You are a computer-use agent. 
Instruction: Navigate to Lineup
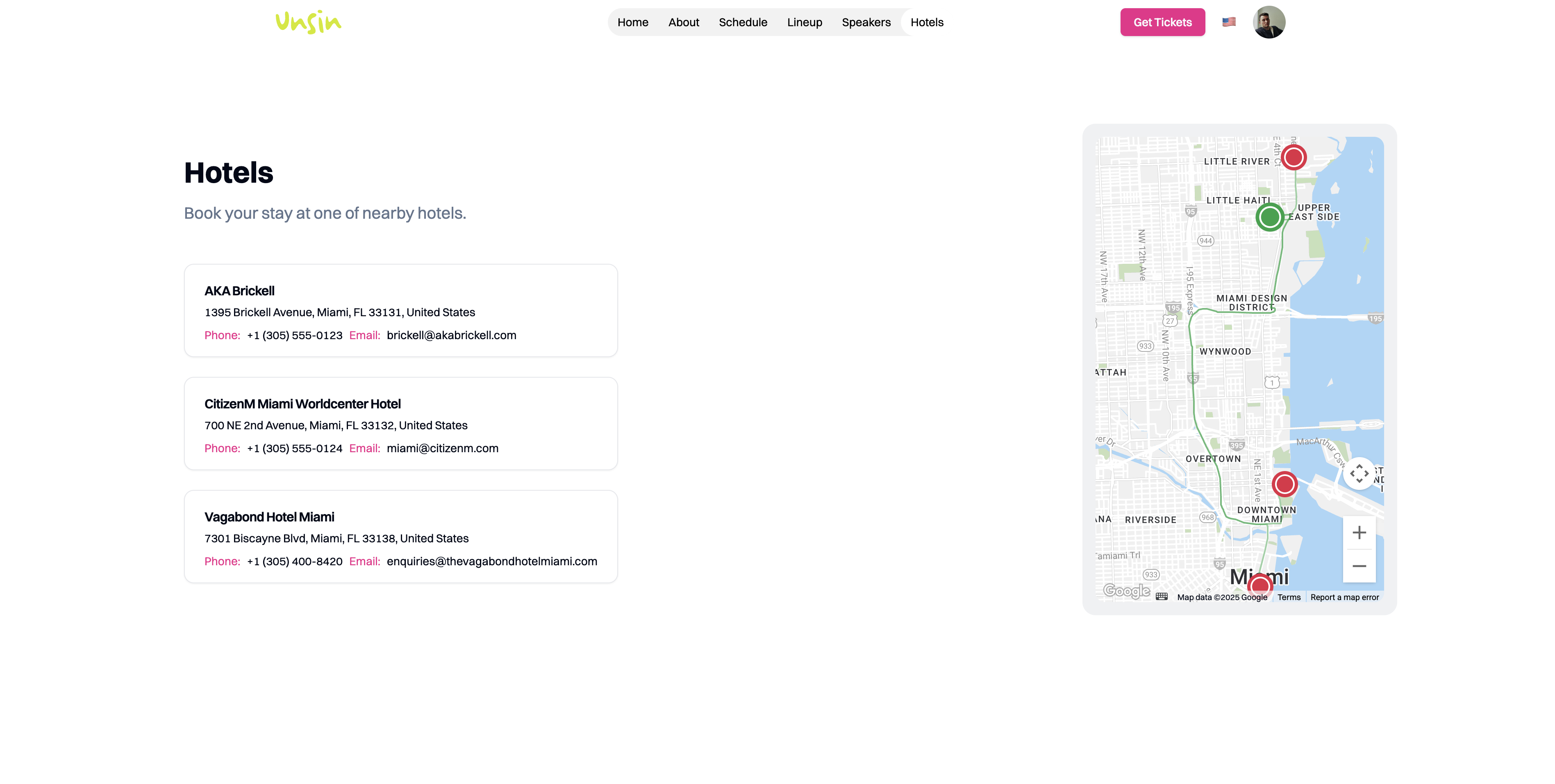(804, 22)
